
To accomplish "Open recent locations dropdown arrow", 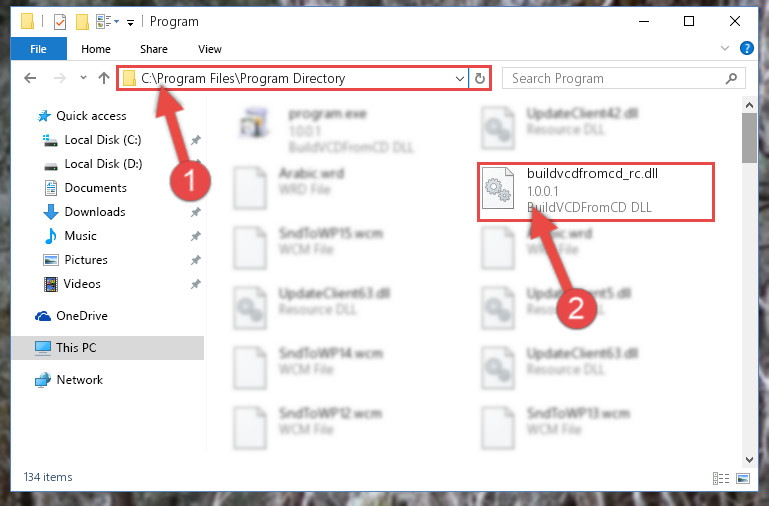I will tap(83, 77).
